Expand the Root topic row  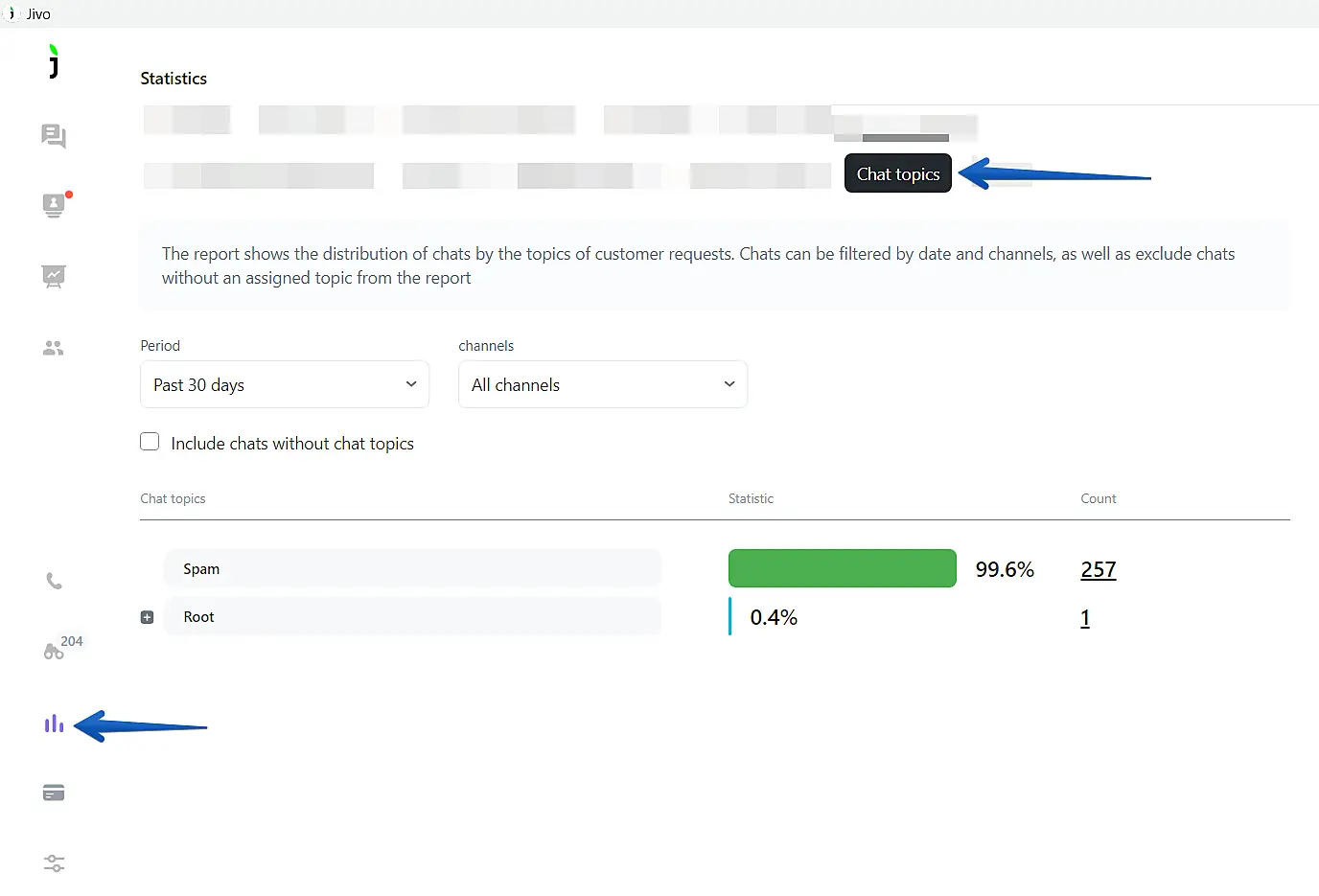pos(148,617)
